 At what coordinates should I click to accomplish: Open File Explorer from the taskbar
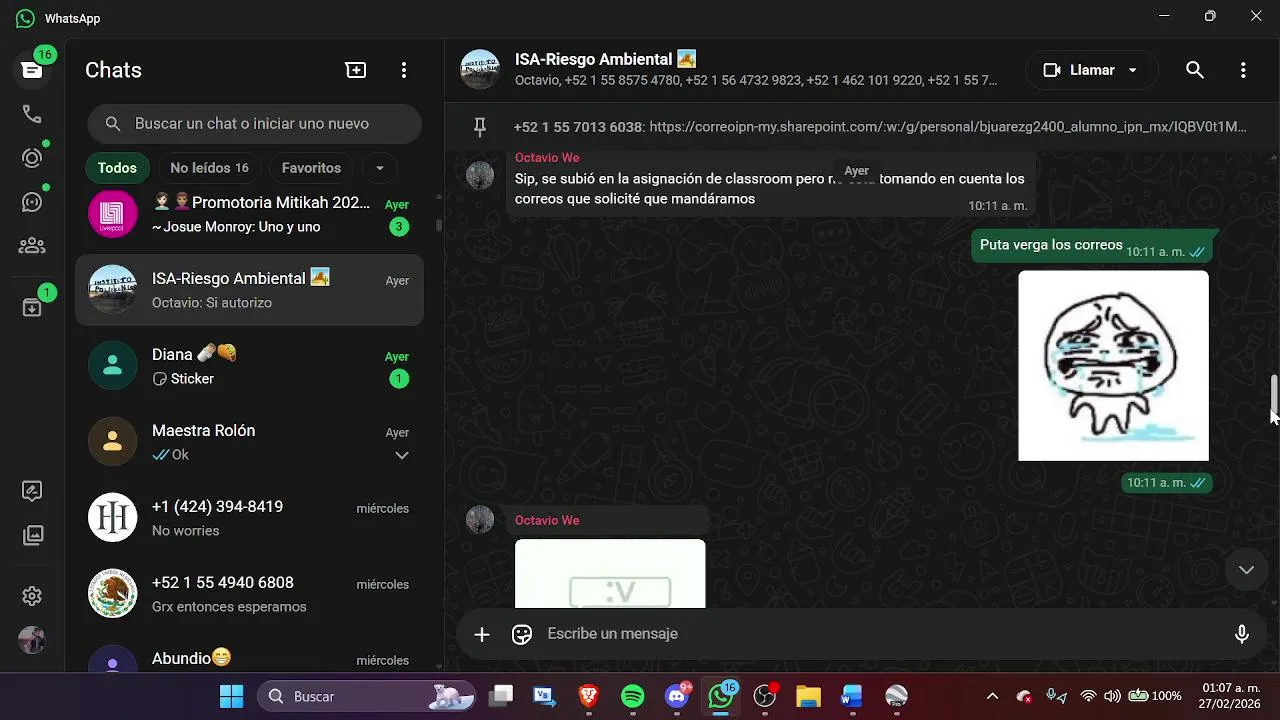pyautogui.click(x=808, y=696)
